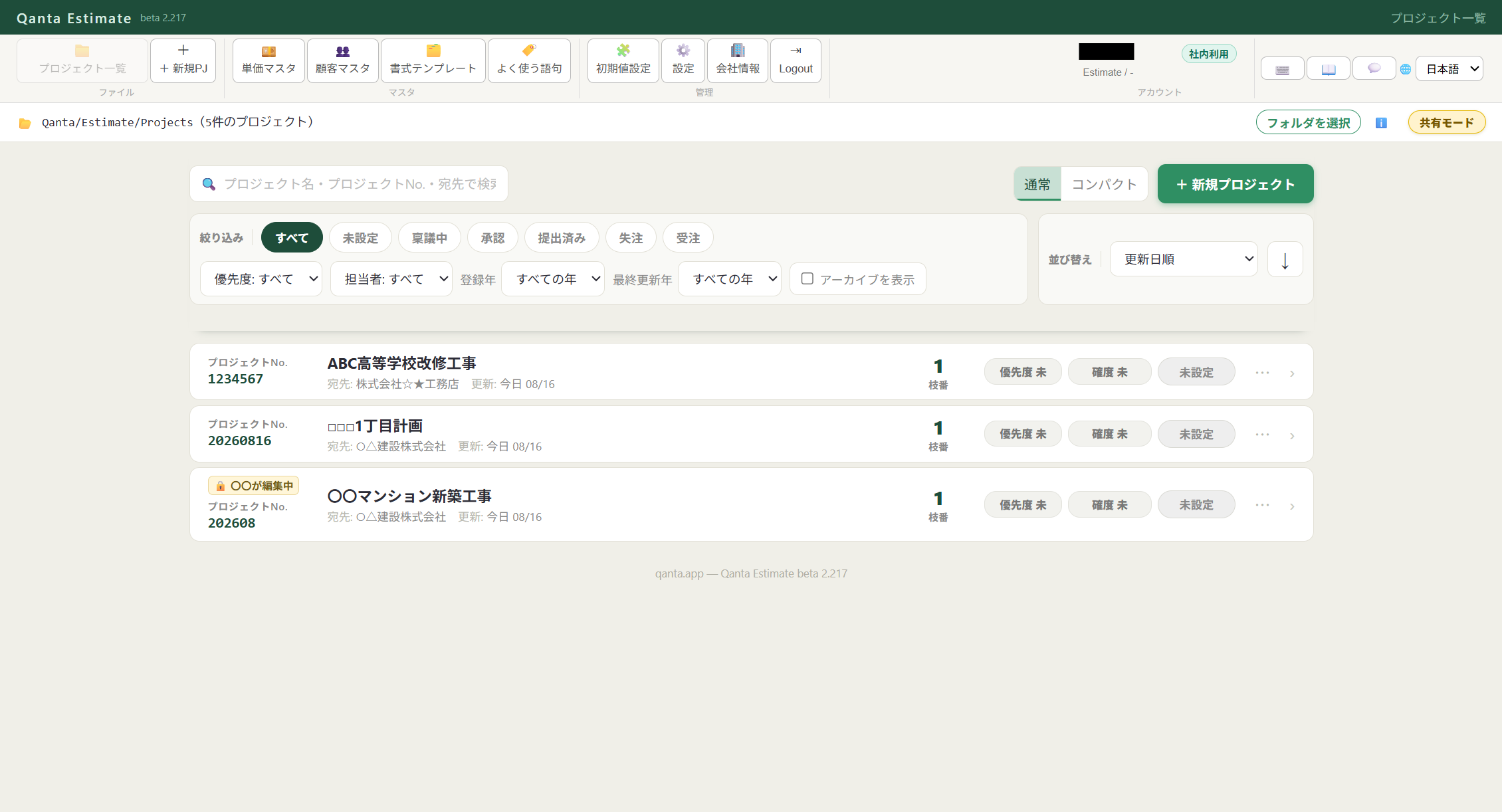This screenshot has height=812, width=1502.
Task: Open the 更新日順 sort dropdown
Action: [1184, 259]
